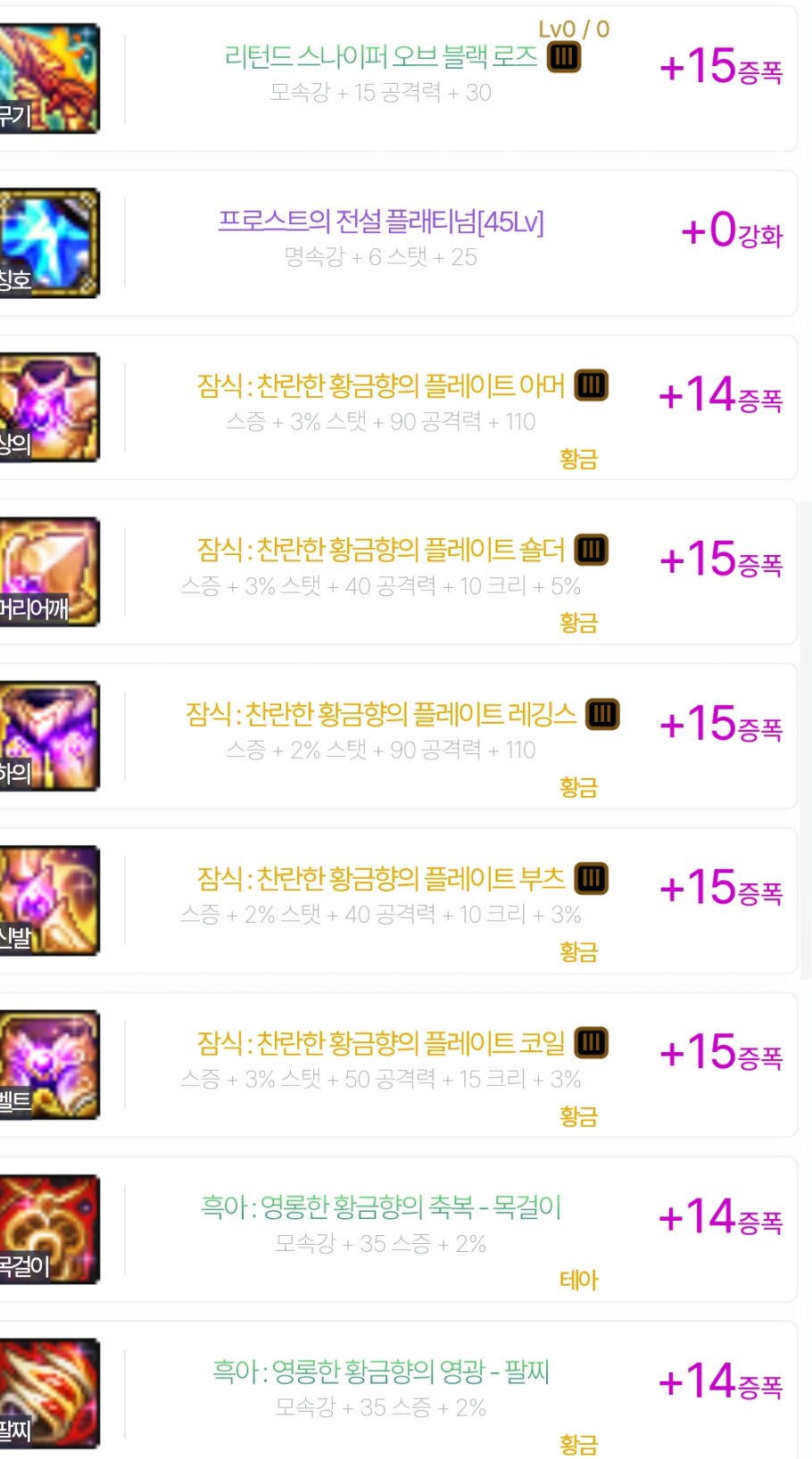This screenshot has width=812, height=1459.
Task: Open 잠식: 찬란한 황금향의 플레이트 숄더 entry
Action: pyautogui.click(x=381, y=550)
